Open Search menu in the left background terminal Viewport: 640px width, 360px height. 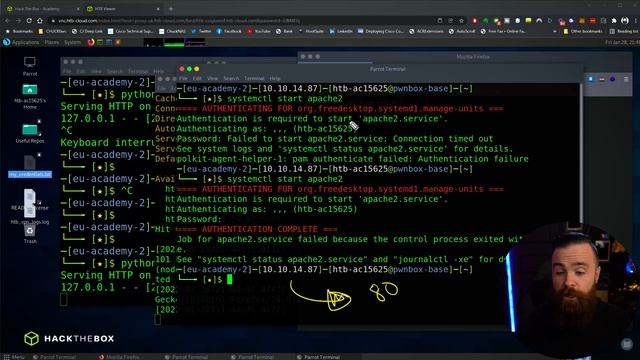pos(115,71)
